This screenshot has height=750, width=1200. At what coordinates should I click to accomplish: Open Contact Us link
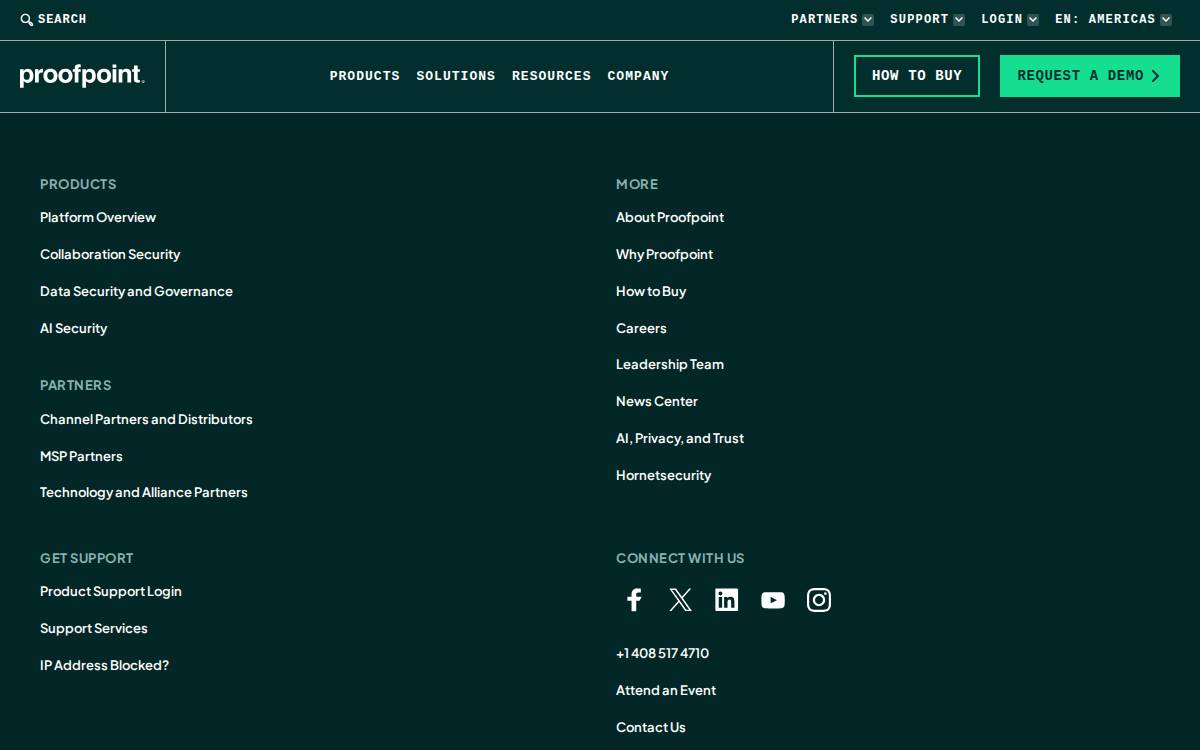coord(651,727)
